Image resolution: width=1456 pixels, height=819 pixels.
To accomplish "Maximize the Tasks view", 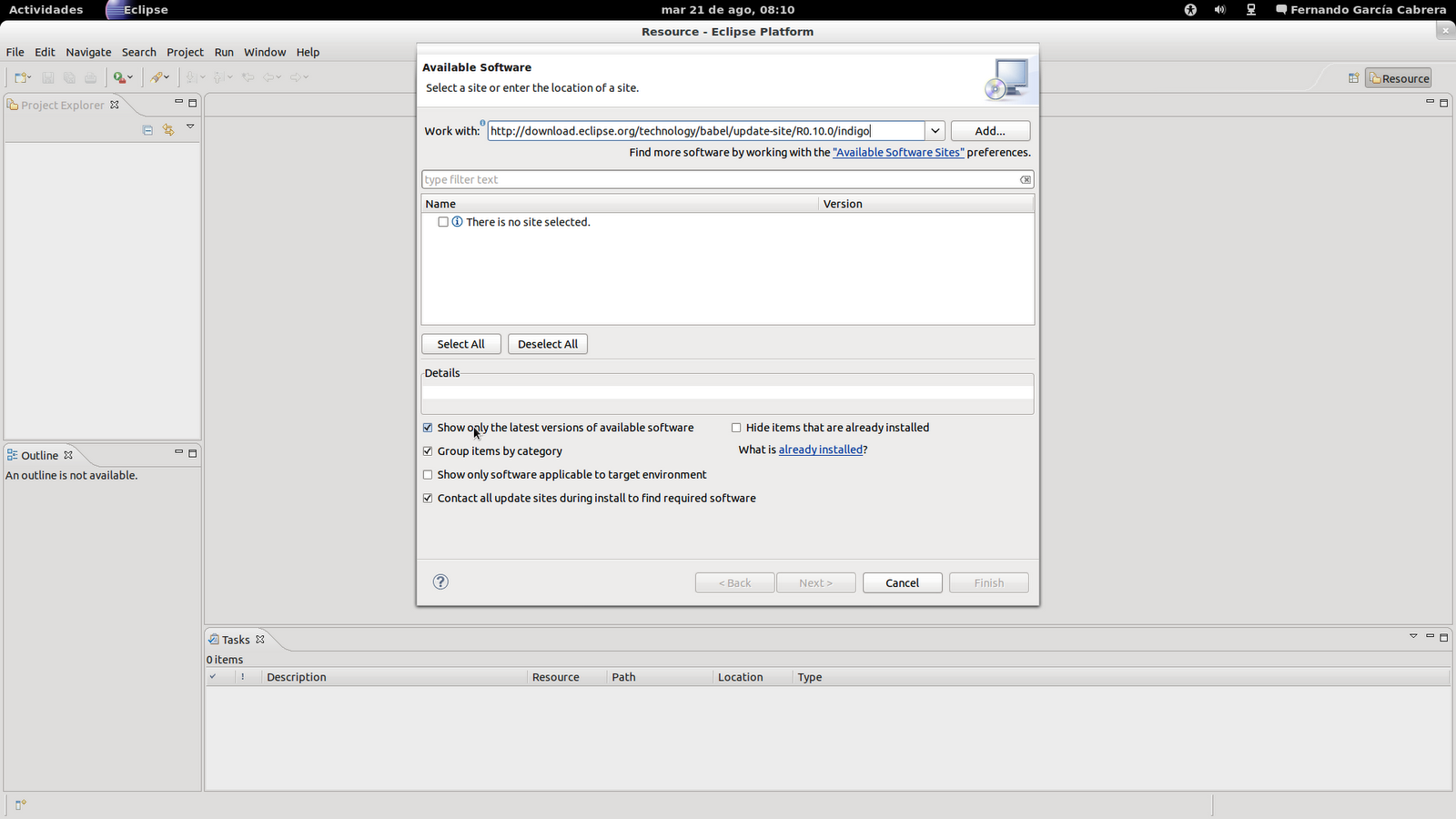I will (1444, 637).
